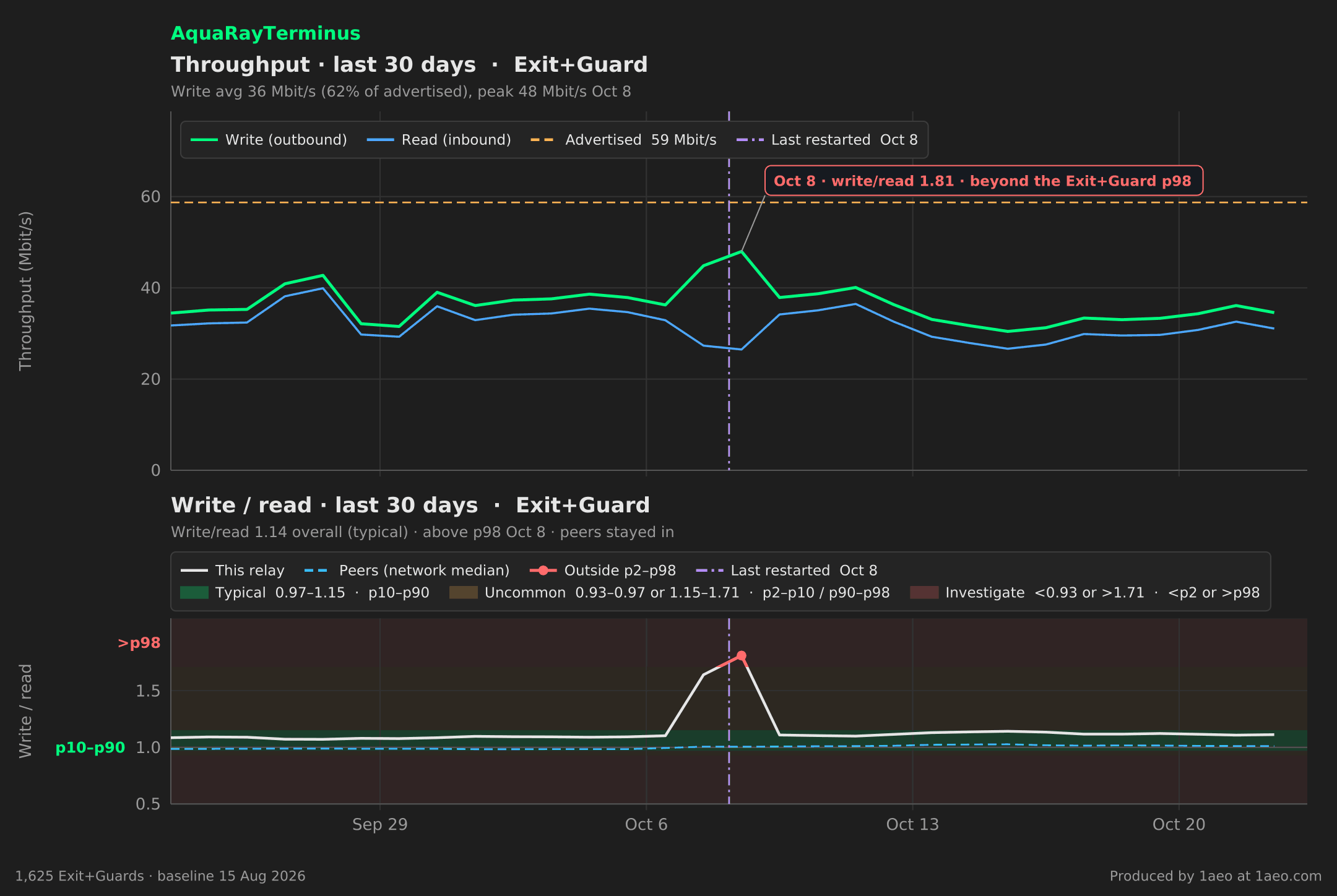Click the Throughput last 30 days title

[x=409, y=65]
